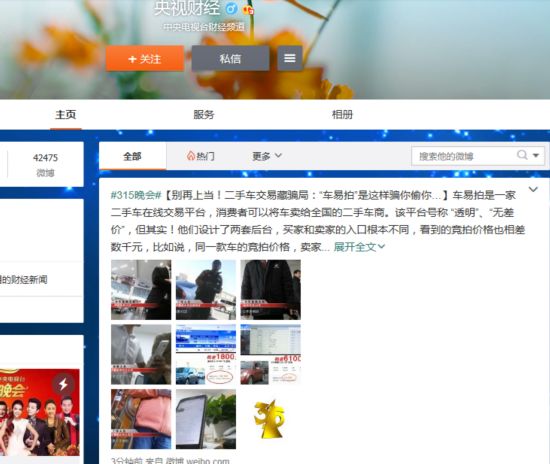Open screenshot thumbnail showing 1800 price
The width and height of the screenshot is (550, 464).
coord(206,354)
